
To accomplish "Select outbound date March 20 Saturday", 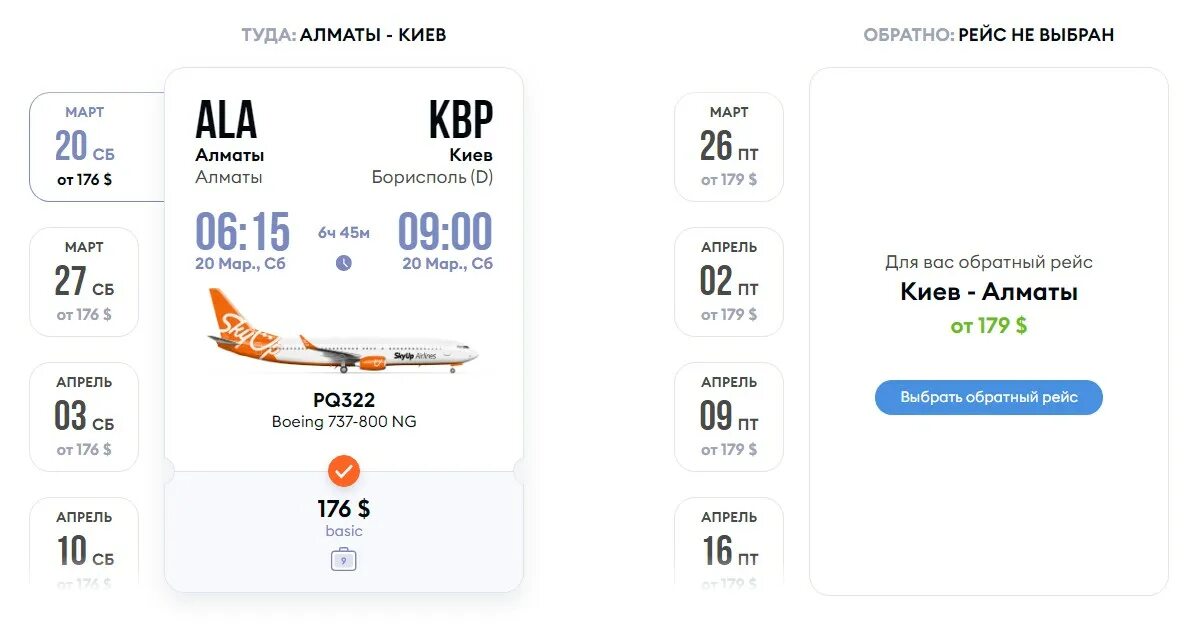I will tap(97, 147).
